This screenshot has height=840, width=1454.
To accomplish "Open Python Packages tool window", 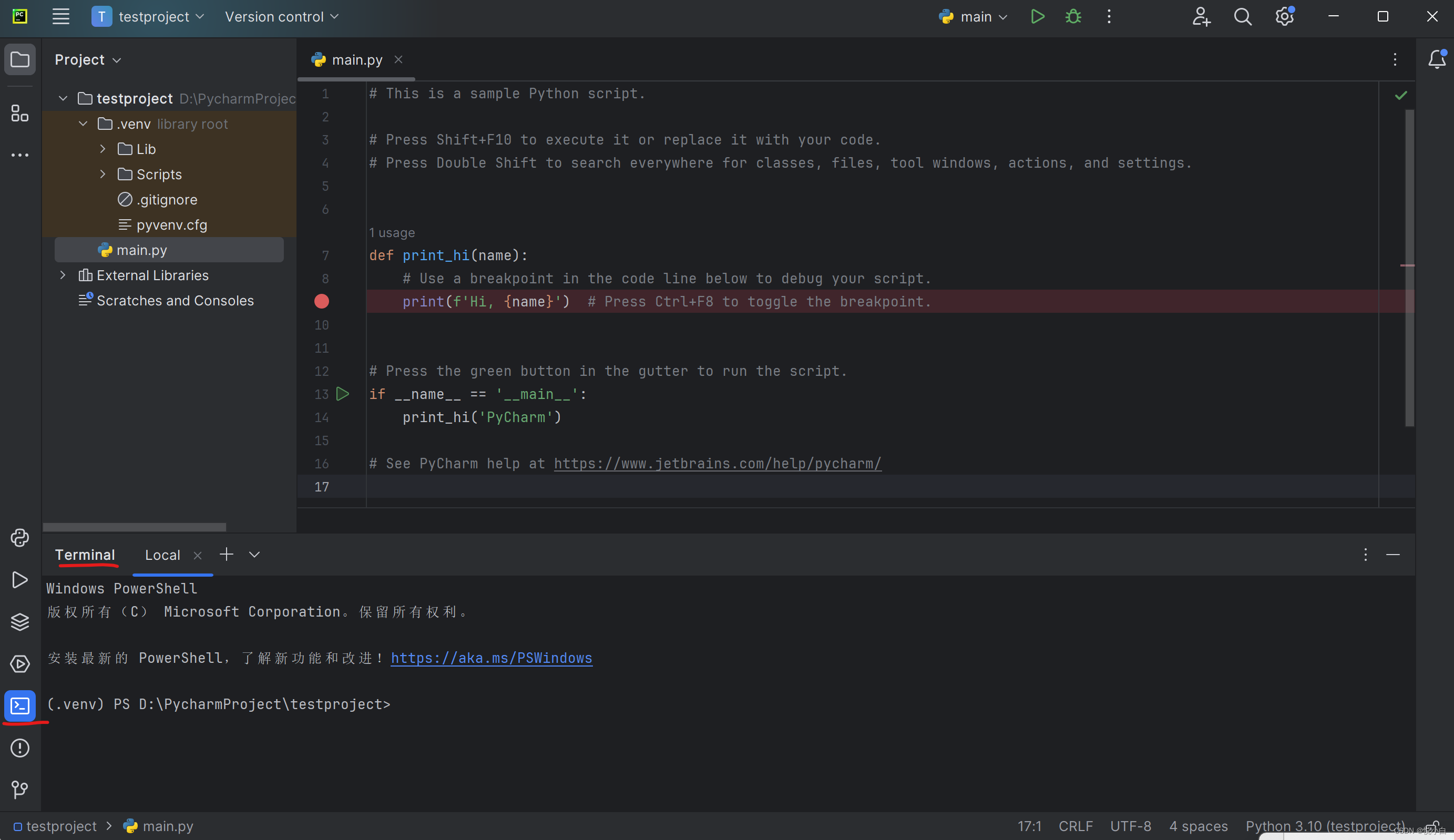I will 19,621.
